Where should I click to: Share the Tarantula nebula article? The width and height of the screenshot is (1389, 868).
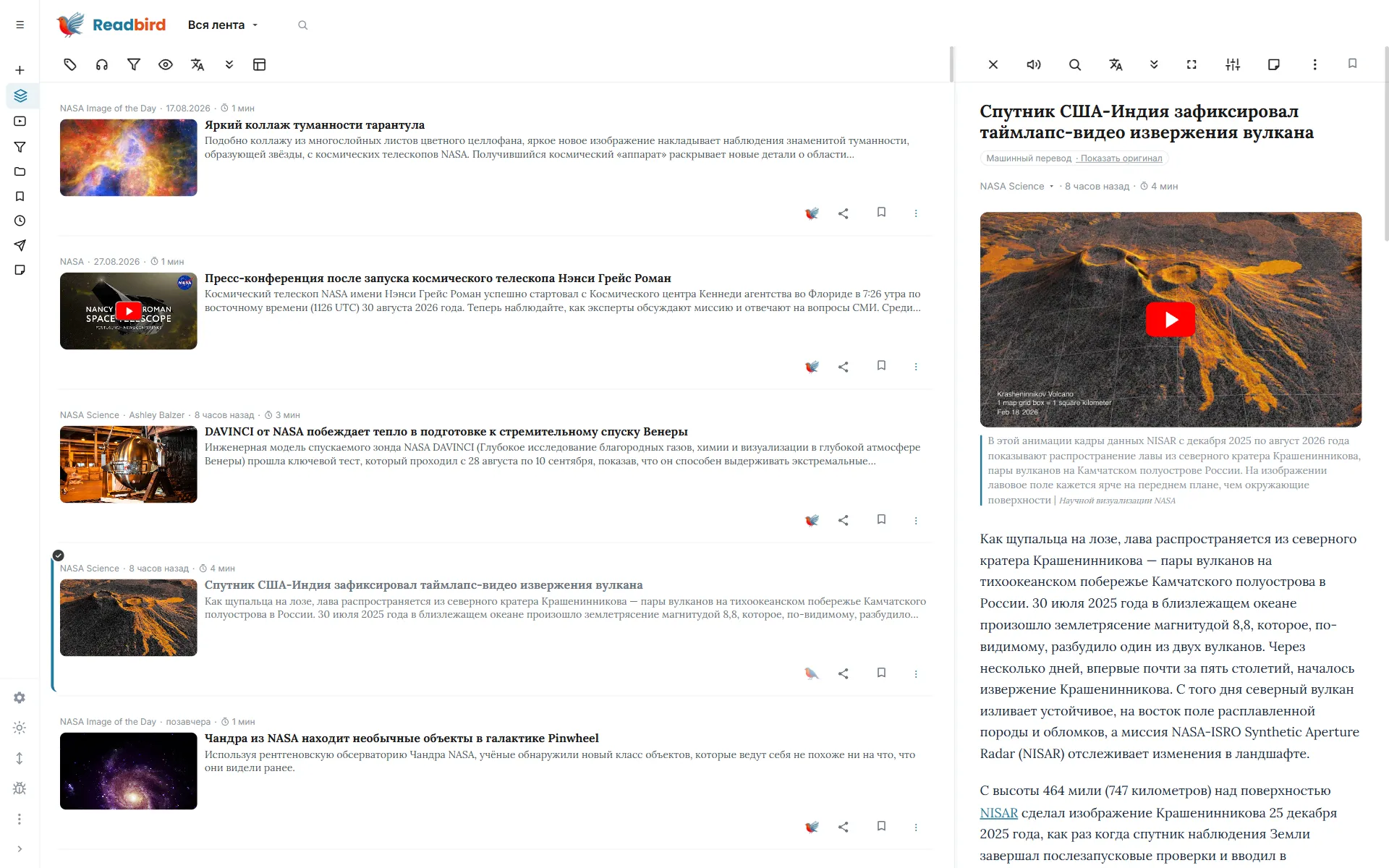(843, 213)
